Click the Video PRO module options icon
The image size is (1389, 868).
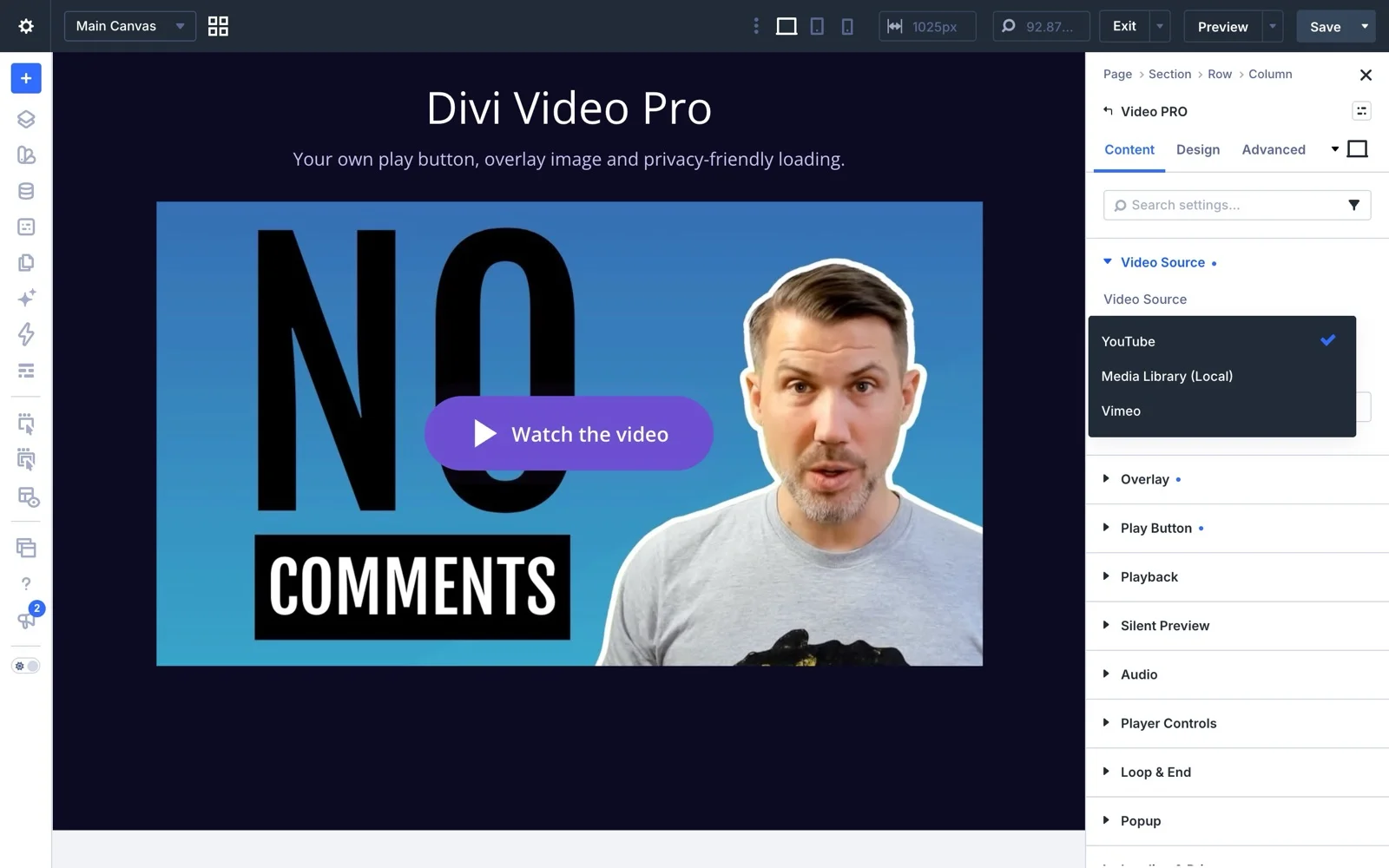(x=1361, y=111)
